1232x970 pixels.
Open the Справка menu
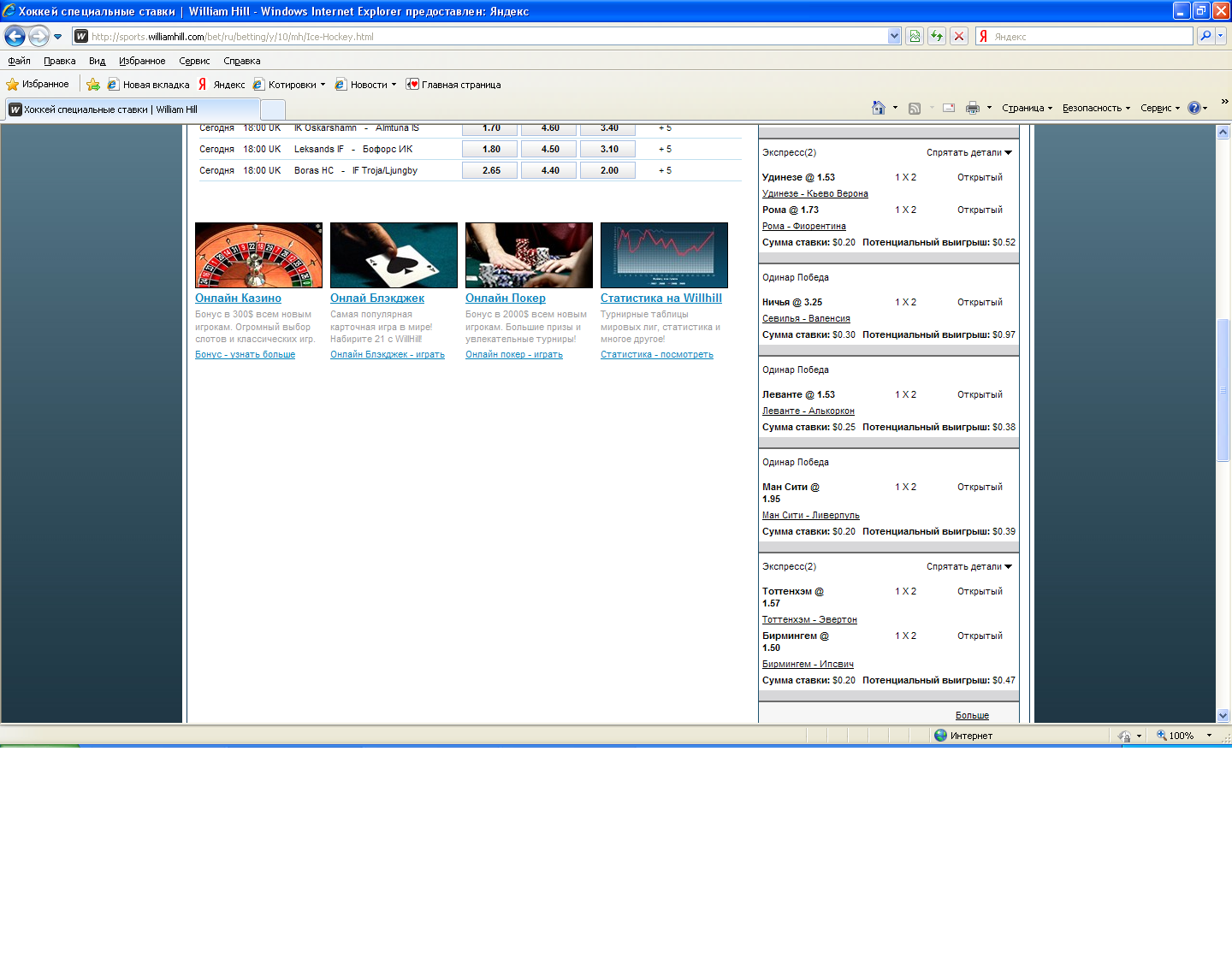click(241, 61)
